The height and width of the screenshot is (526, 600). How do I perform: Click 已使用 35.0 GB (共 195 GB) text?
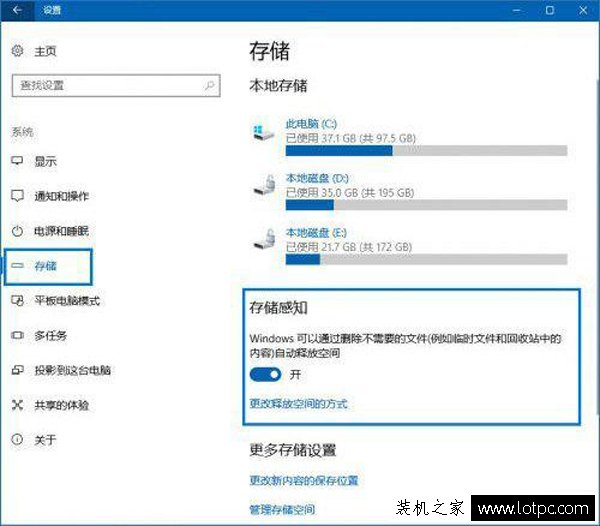[350, 193]
